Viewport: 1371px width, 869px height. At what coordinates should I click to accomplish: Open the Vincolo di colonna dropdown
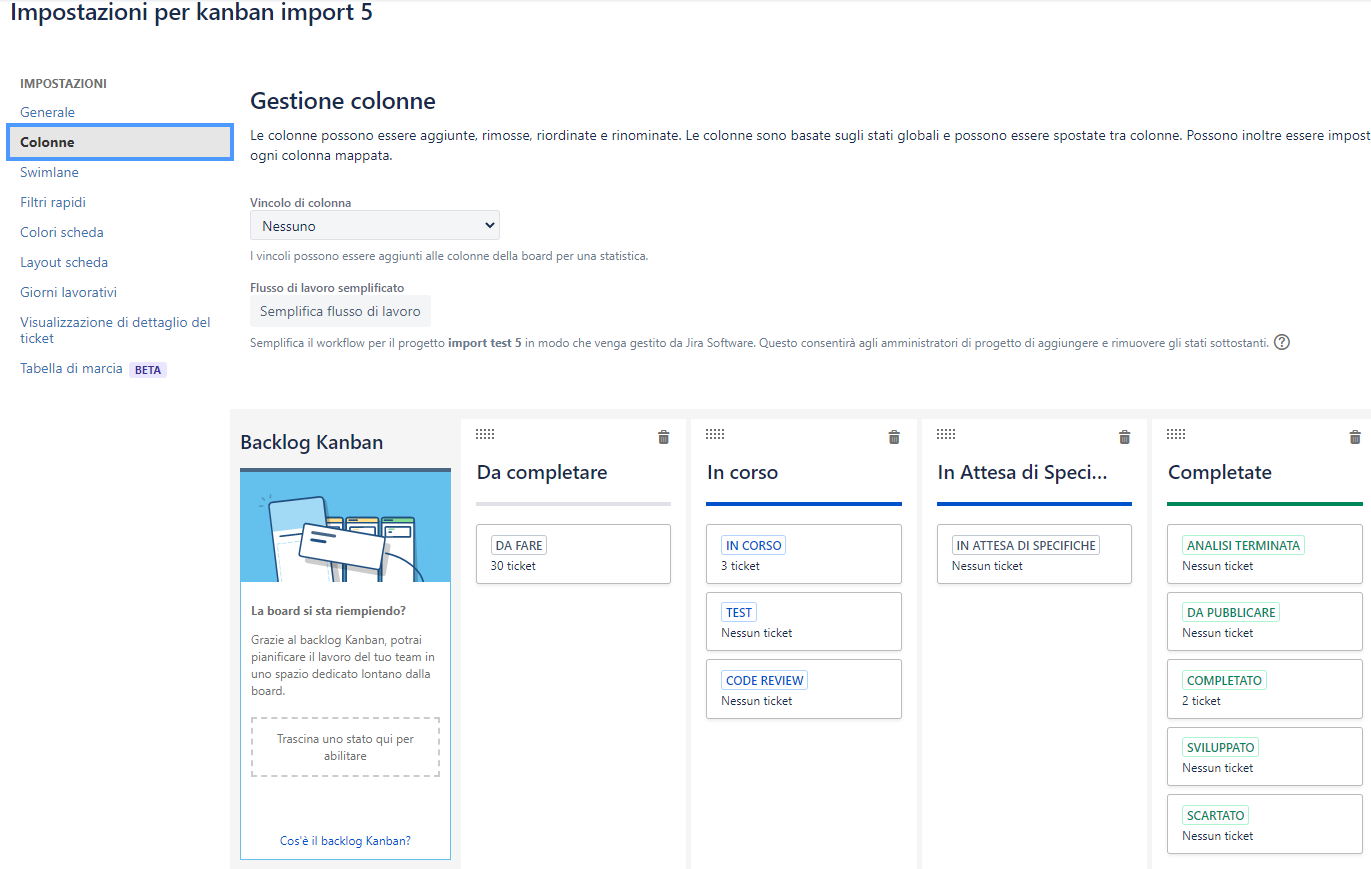375,226
